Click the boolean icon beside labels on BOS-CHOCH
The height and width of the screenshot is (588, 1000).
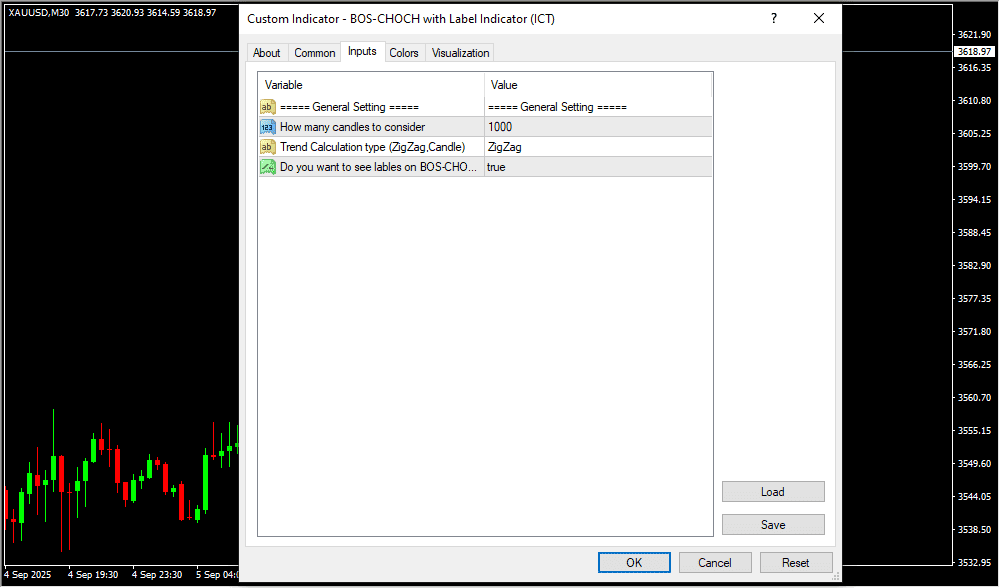(x=268, y=167)
